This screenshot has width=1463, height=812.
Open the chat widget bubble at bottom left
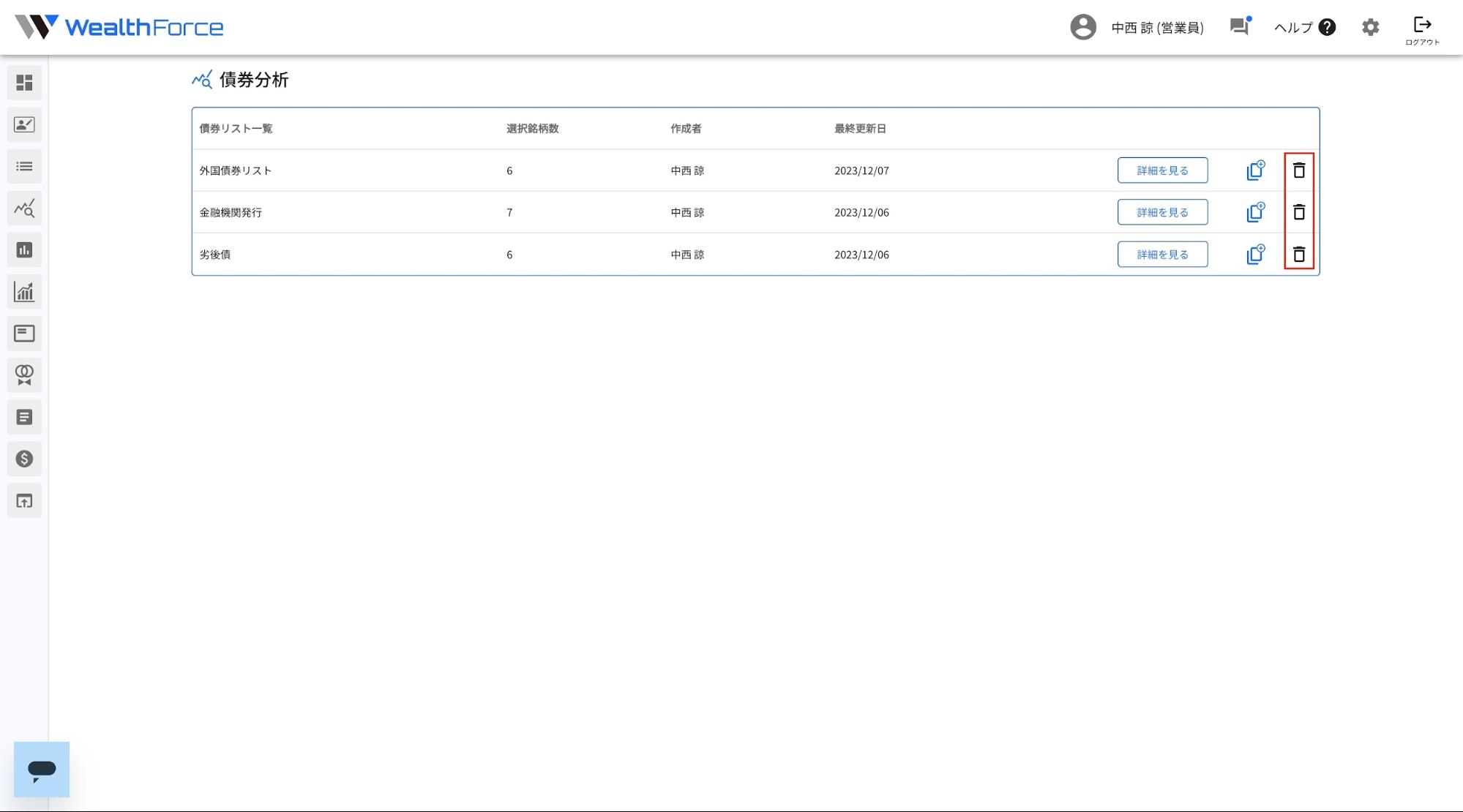[42, 770]
